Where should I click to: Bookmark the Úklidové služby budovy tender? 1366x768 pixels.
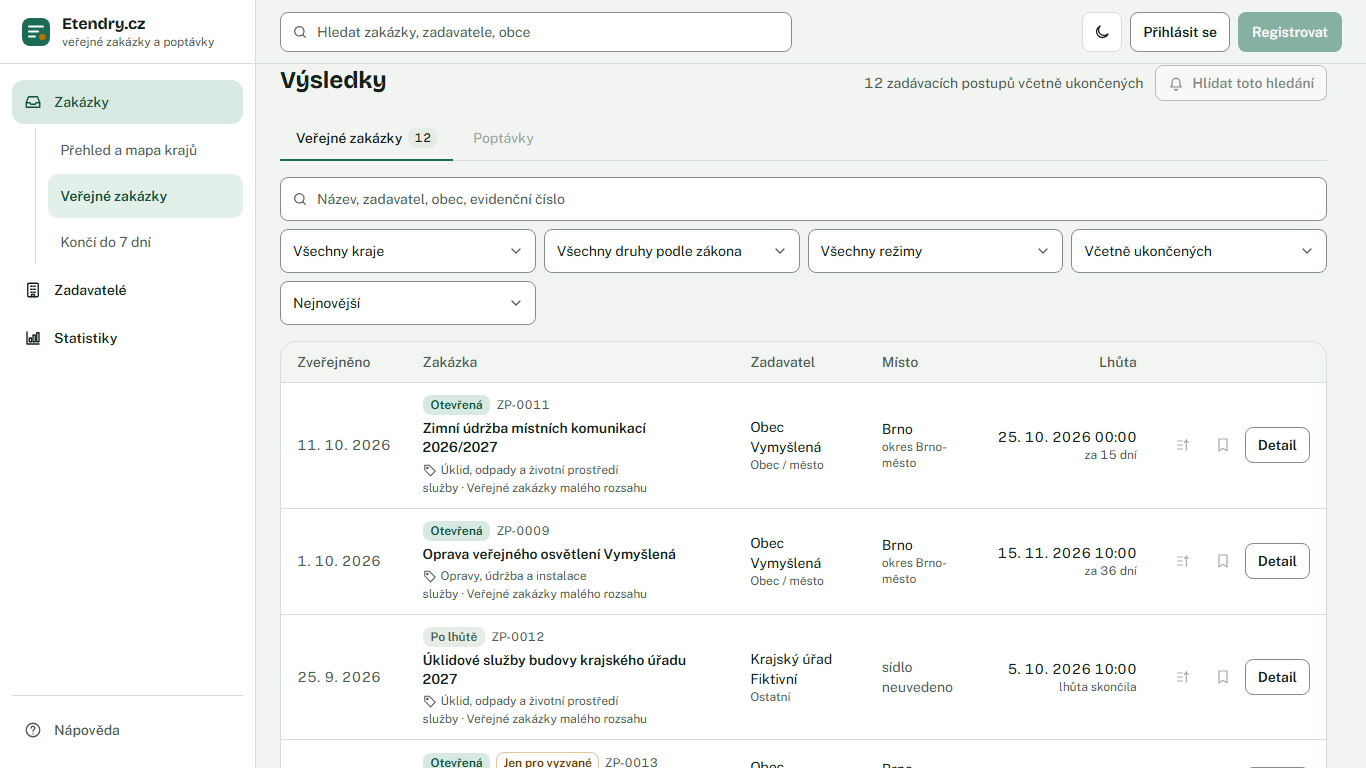click(1222, 677)
